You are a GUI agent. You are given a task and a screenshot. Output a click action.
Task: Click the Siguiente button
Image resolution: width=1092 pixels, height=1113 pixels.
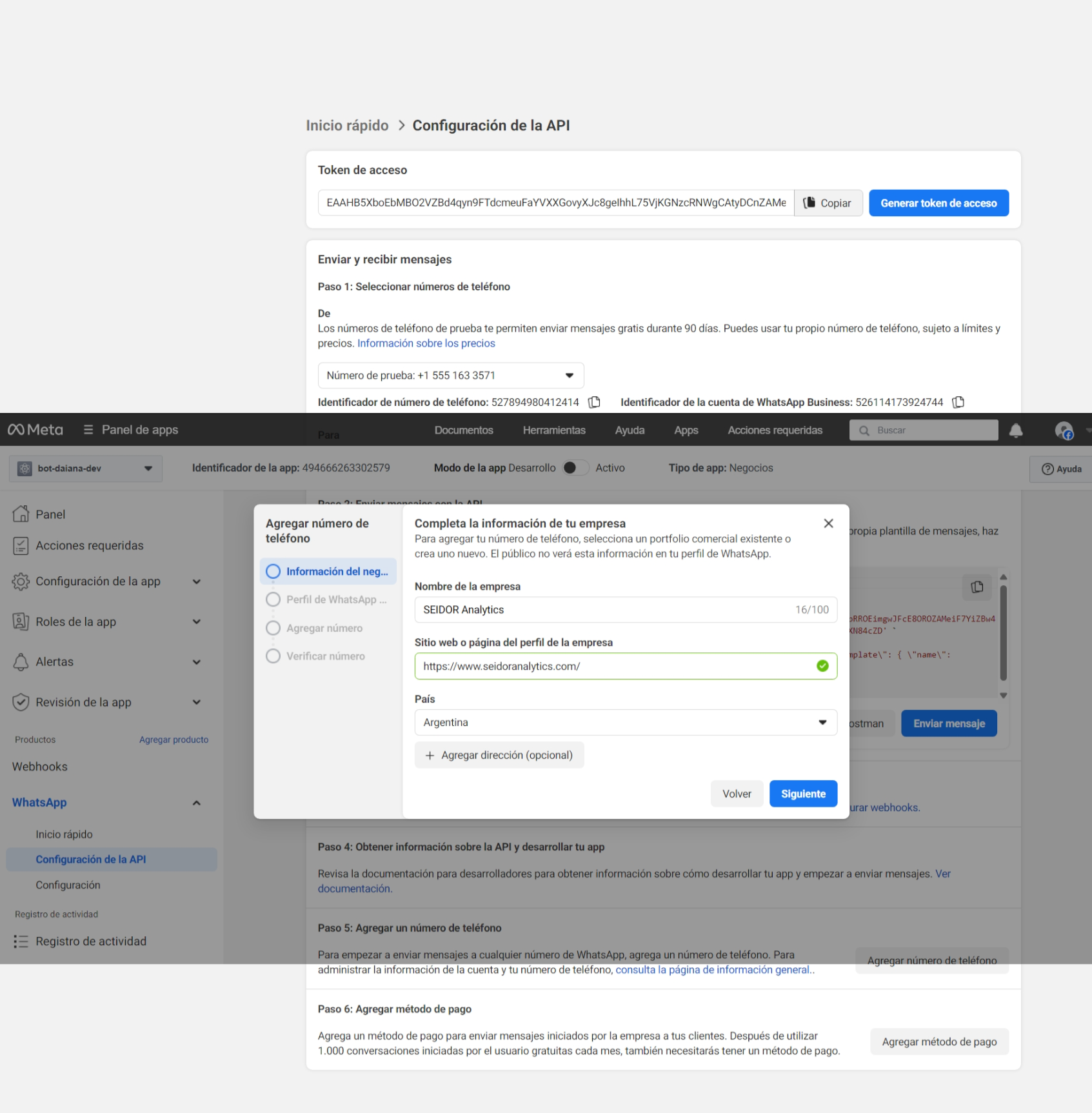pyautogui.click(x=803, y=794)
